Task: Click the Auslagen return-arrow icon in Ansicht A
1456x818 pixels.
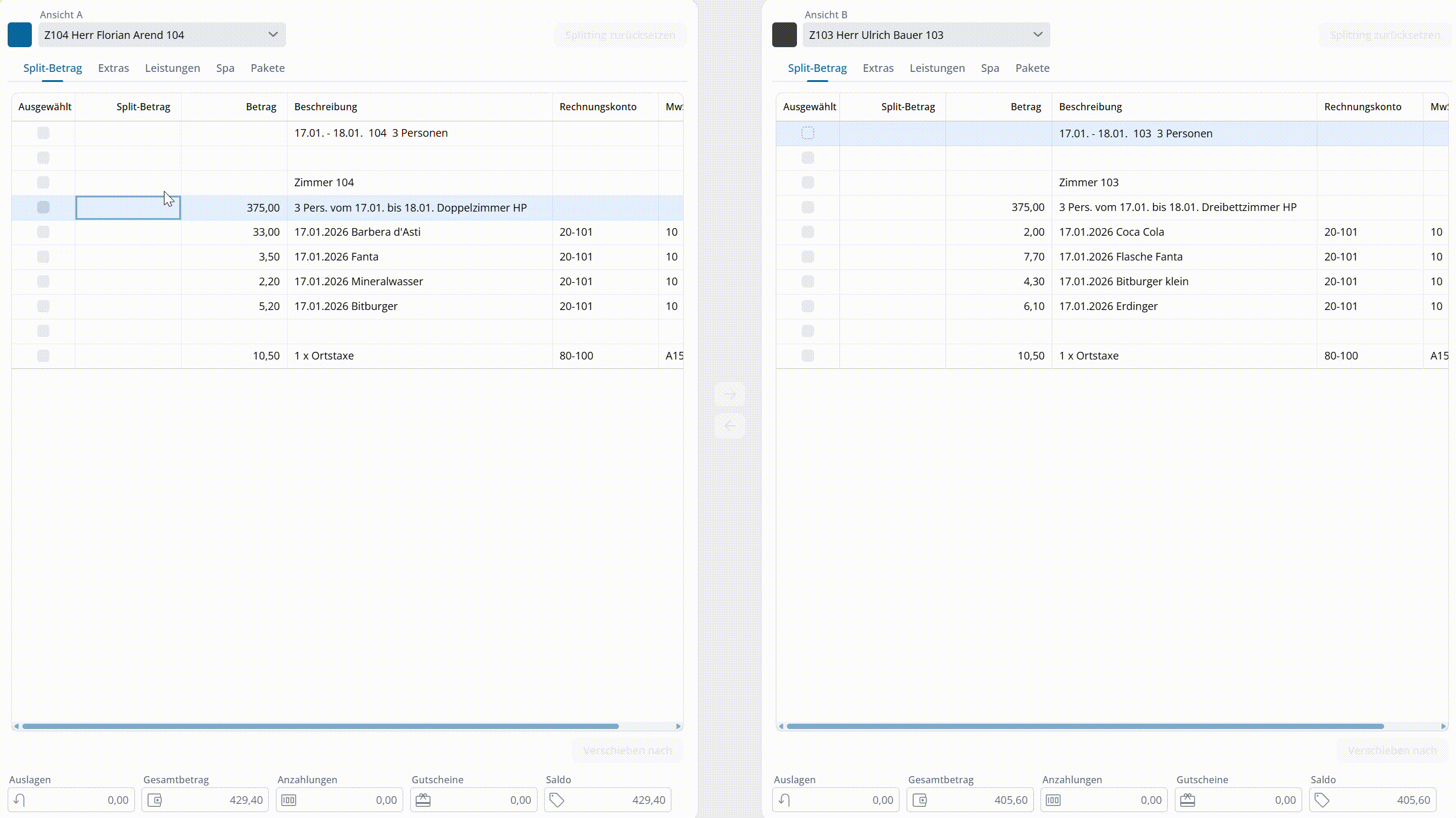Action: pyautogui.click(x=19, y=800)
